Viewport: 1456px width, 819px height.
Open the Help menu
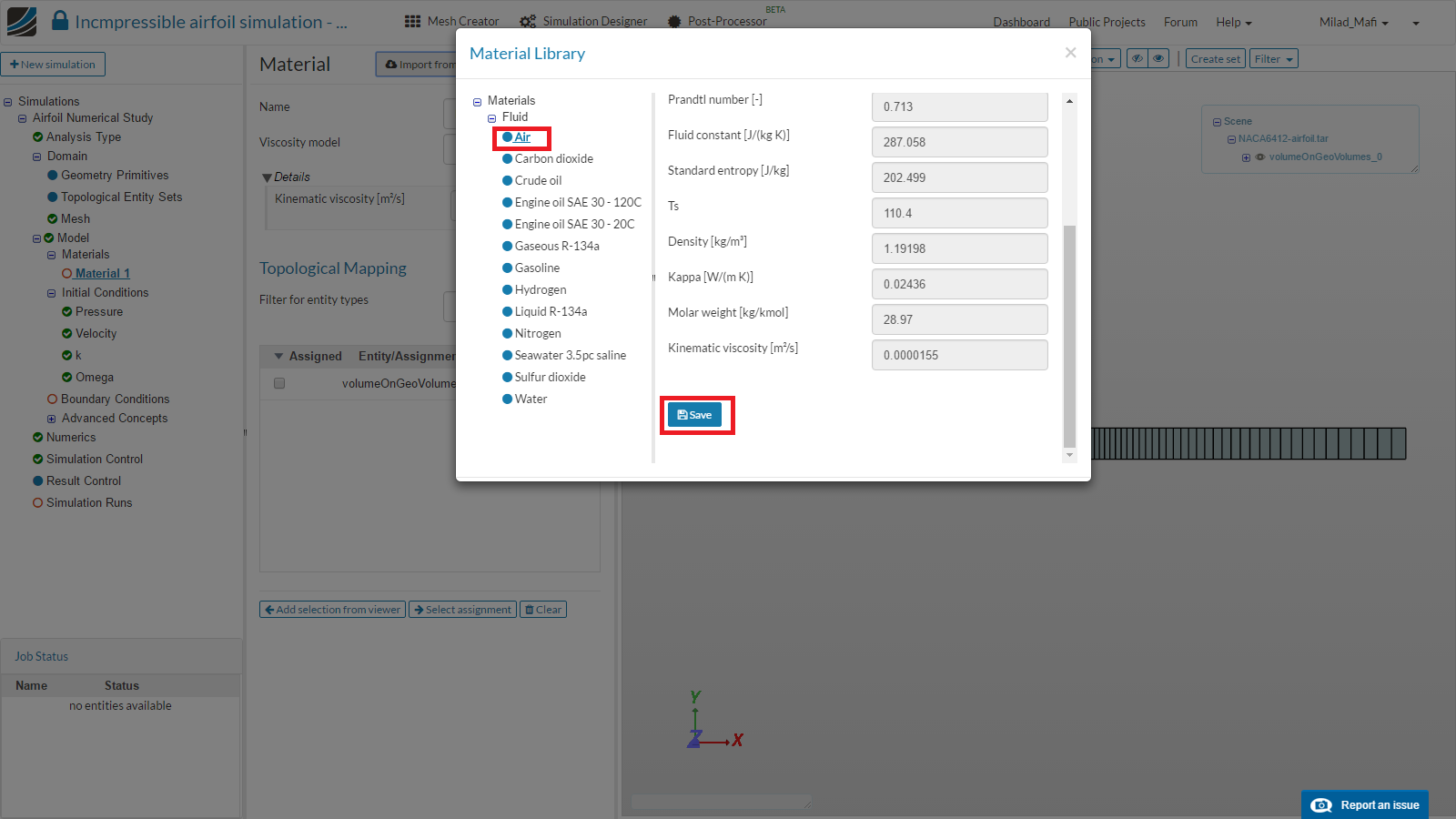click(x=1233, y=22)
